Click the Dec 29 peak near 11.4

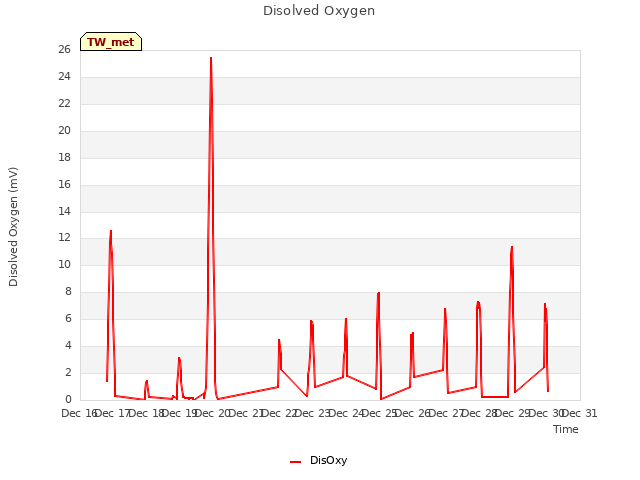pos(512,247)
